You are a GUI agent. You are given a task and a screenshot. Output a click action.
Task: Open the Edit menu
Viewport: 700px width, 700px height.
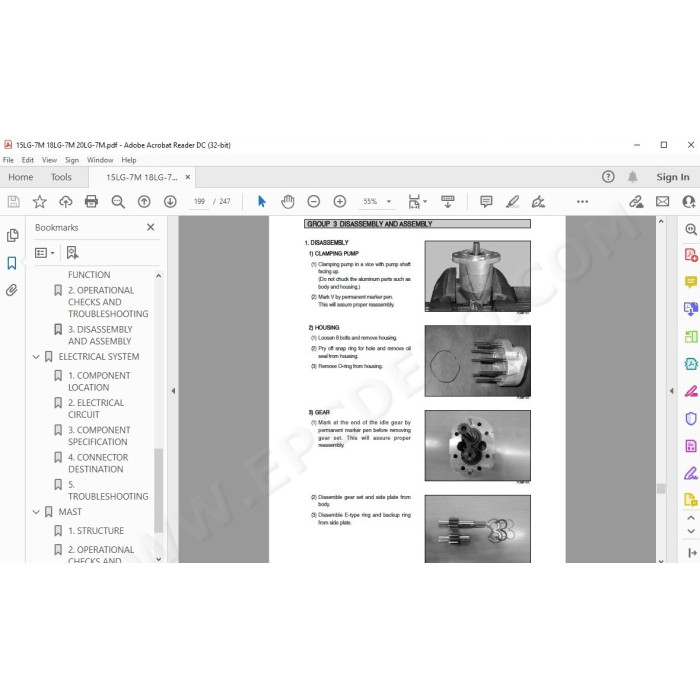pyautogui.click(x=28, y=160)
